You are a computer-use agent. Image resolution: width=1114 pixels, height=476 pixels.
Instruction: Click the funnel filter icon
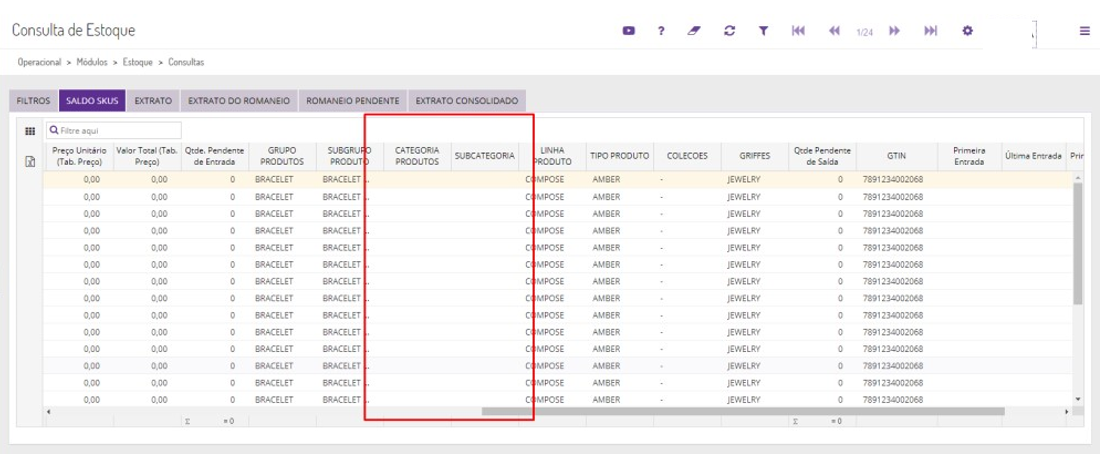(x=763, y=31)
